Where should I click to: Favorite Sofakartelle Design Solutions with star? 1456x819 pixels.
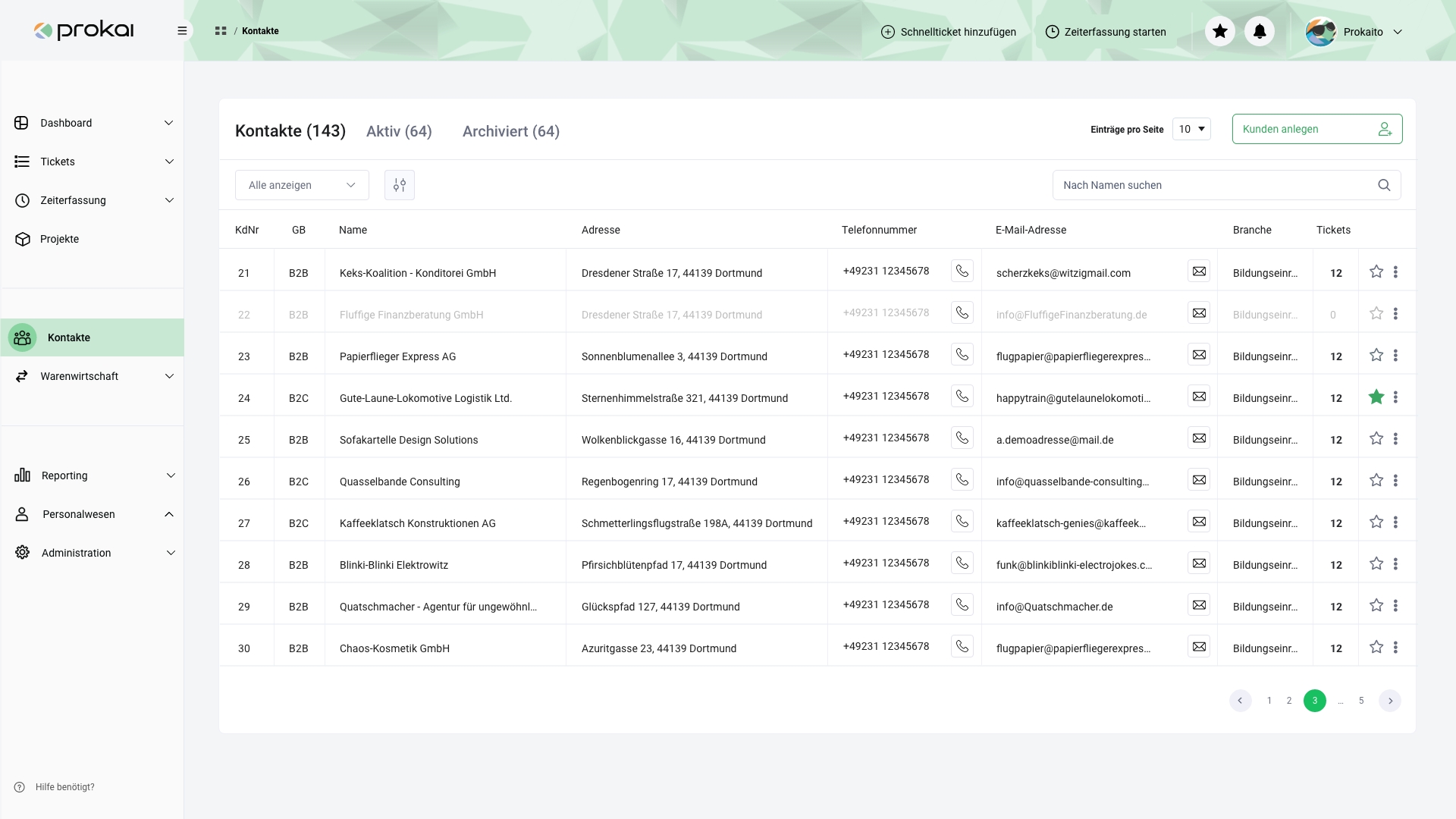[1376, 438]
